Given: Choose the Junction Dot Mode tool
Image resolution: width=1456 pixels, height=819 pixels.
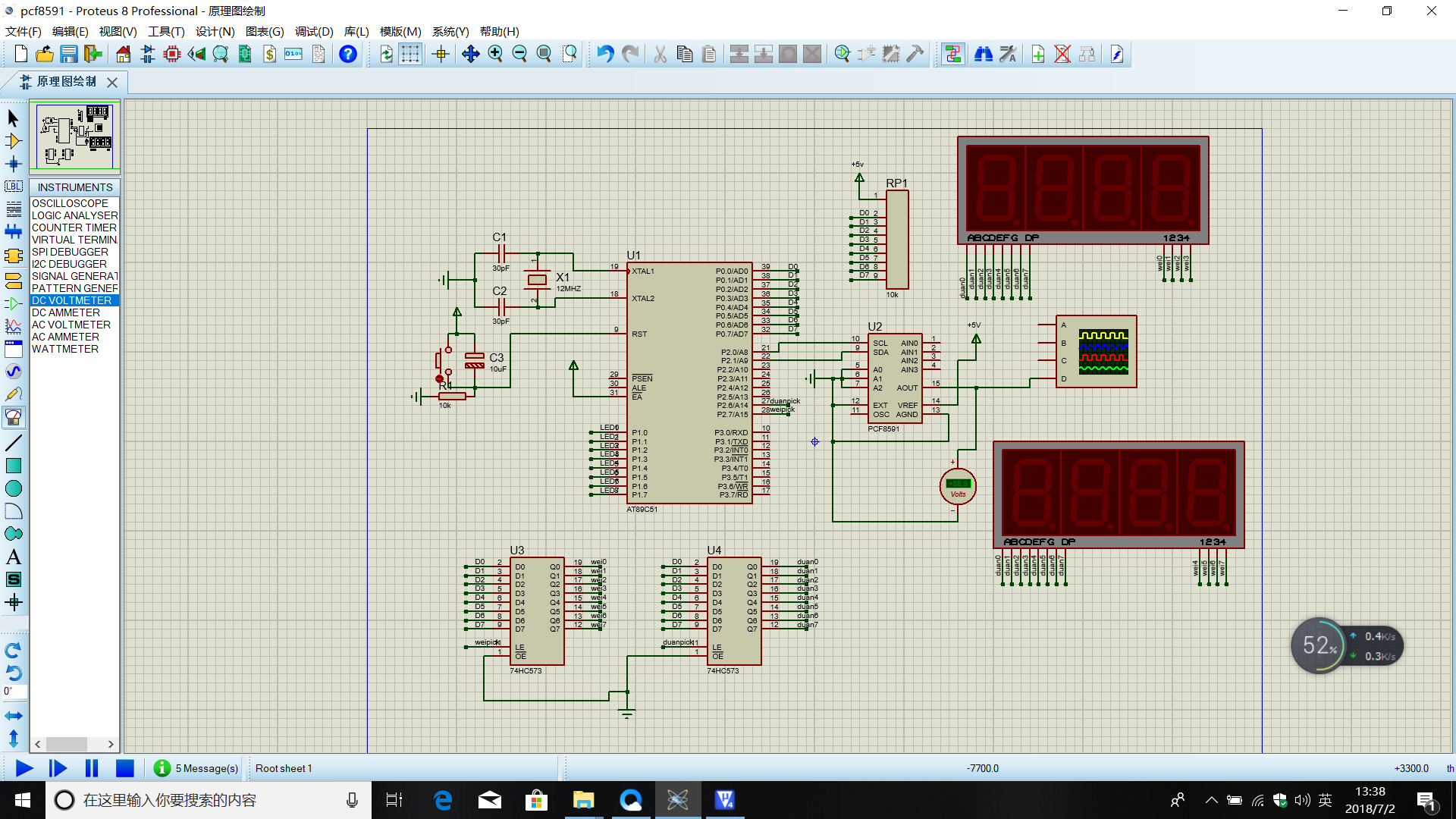Looking at the screenshot, I should click(x=13, y=163).
